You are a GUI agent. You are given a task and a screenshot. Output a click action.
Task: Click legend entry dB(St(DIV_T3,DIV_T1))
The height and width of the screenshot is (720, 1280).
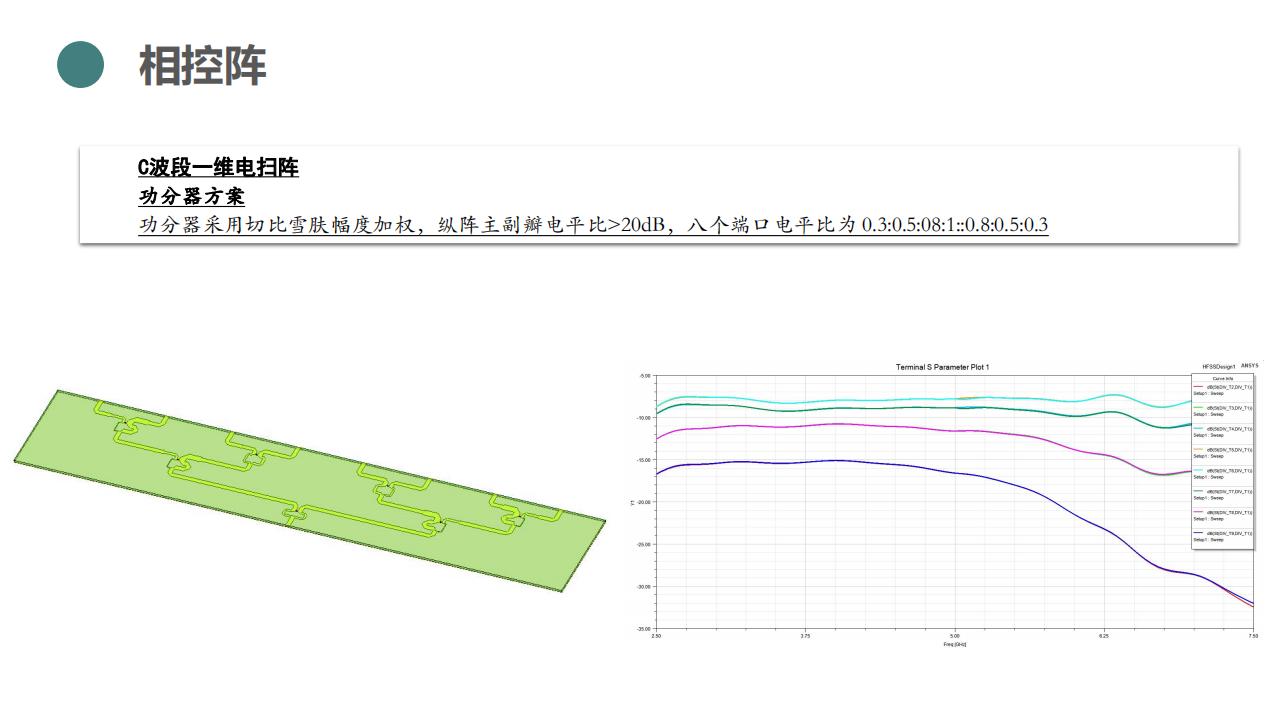1229,408
